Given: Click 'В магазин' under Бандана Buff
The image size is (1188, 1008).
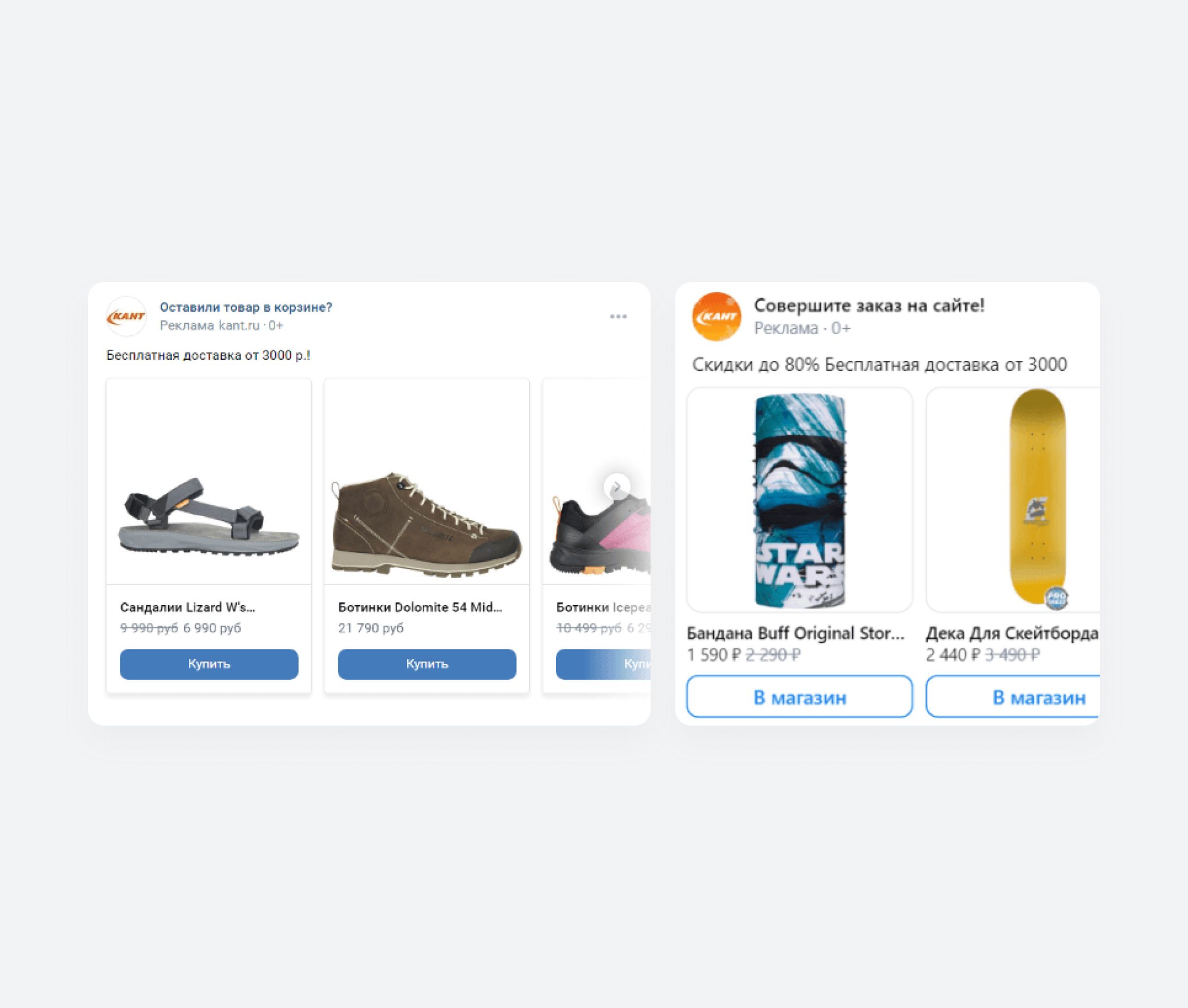Looking at the screenshot, I should coord(800,697).
